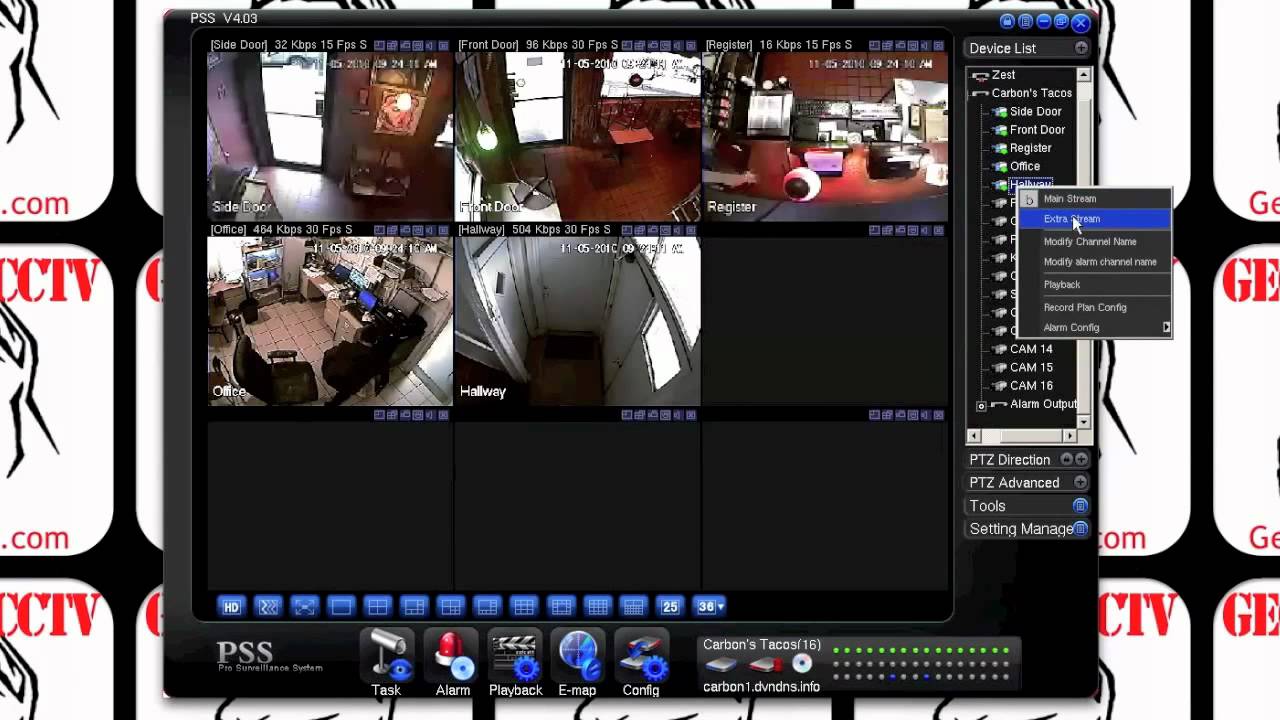Select Office camera in device tree
The height and width of the screenshot is (720, 1280).
[x=1024, y=166]
